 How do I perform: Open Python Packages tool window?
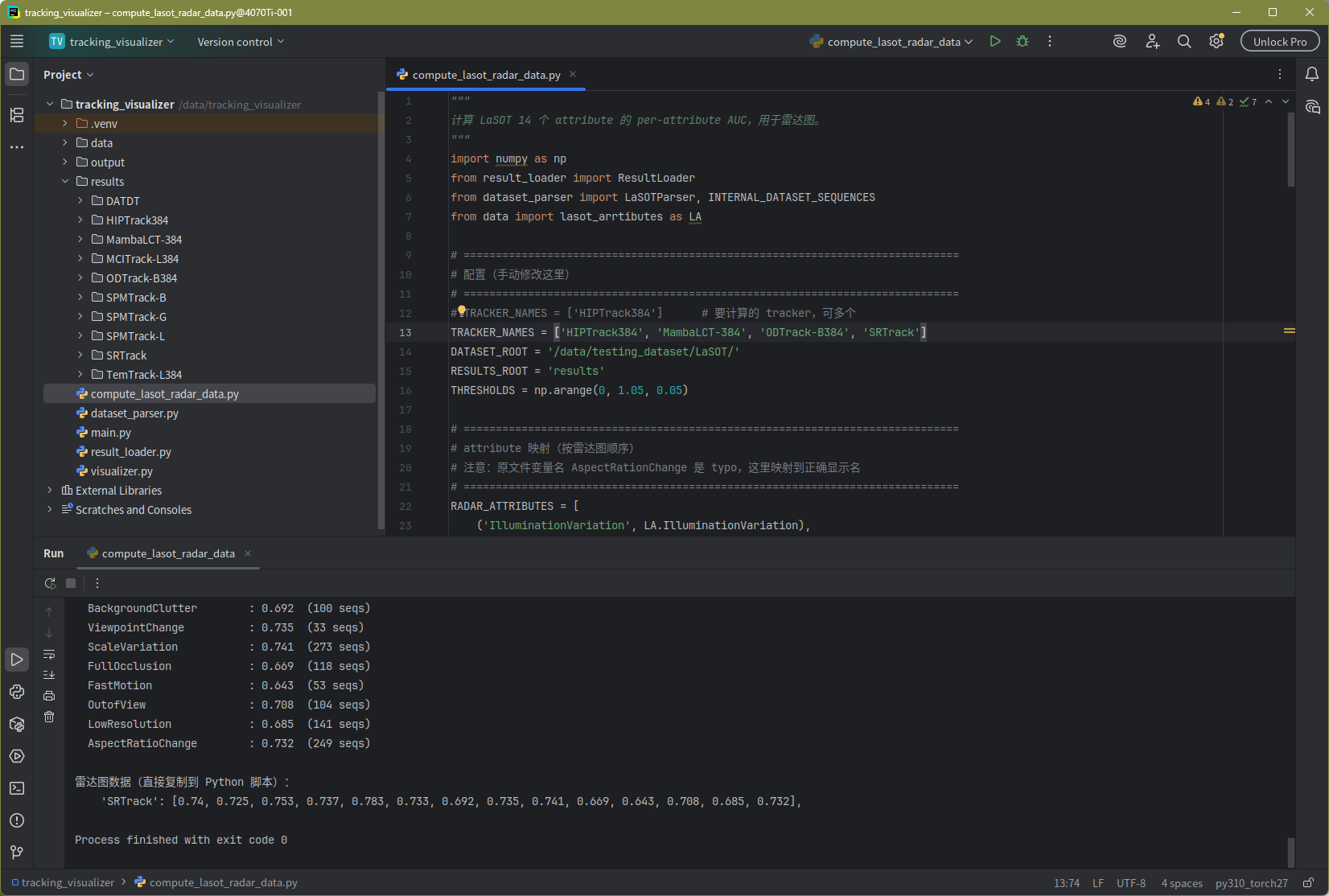point(17,724)
